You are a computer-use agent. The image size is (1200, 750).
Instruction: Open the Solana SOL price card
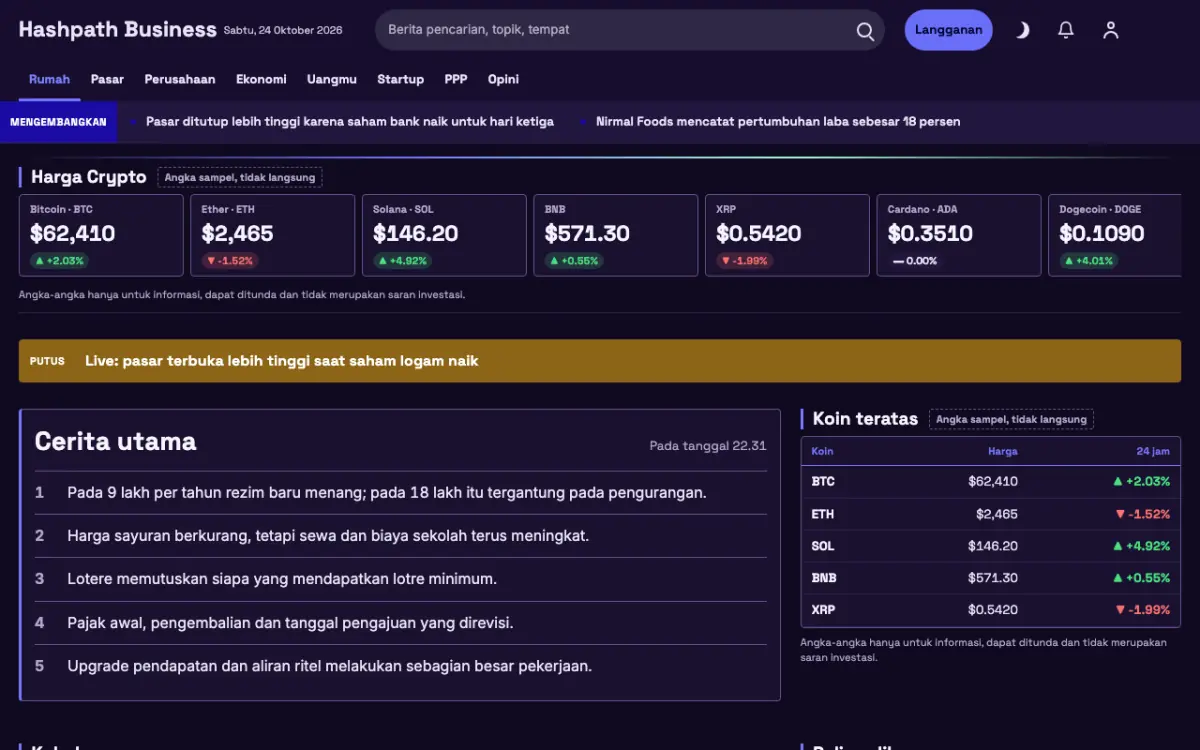coord(444,235)
